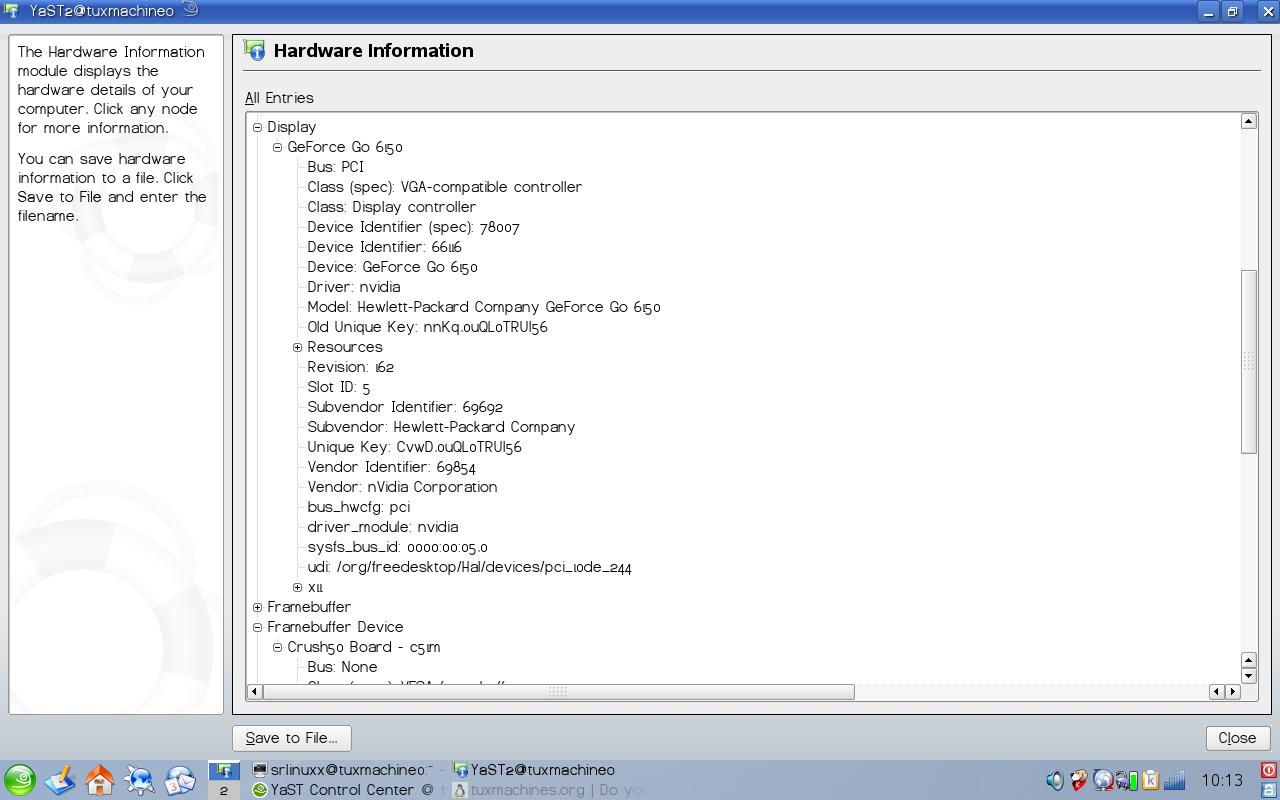The image size is (1280, 800).
Task: Launch Konqueror web browser icon
Action: [x=140, y=780]
